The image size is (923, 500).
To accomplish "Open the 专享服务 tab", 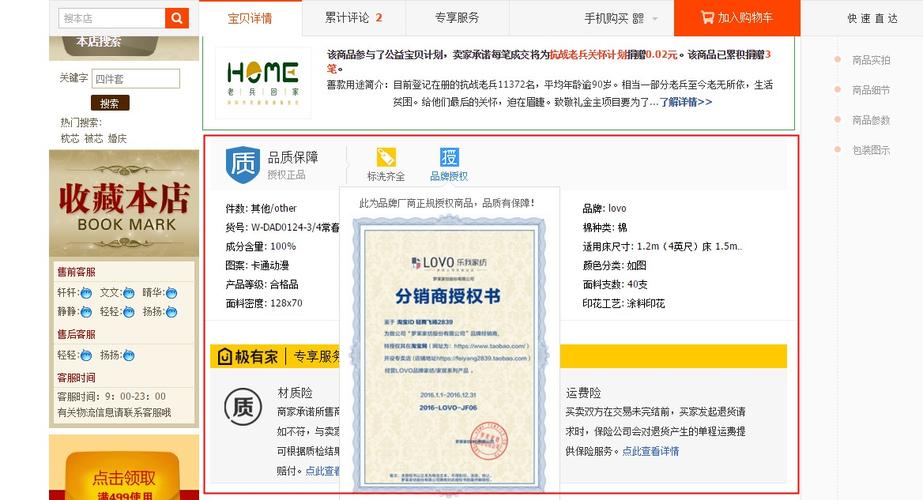I will coord(457,18).
